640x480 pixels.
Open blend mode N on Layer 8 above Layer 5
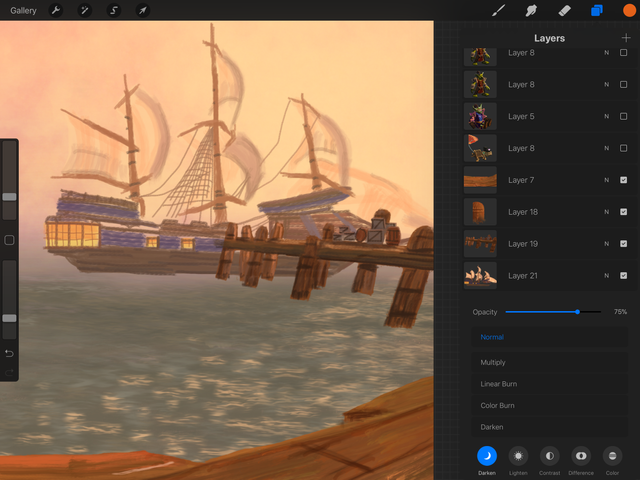click(x=607, y=84)
